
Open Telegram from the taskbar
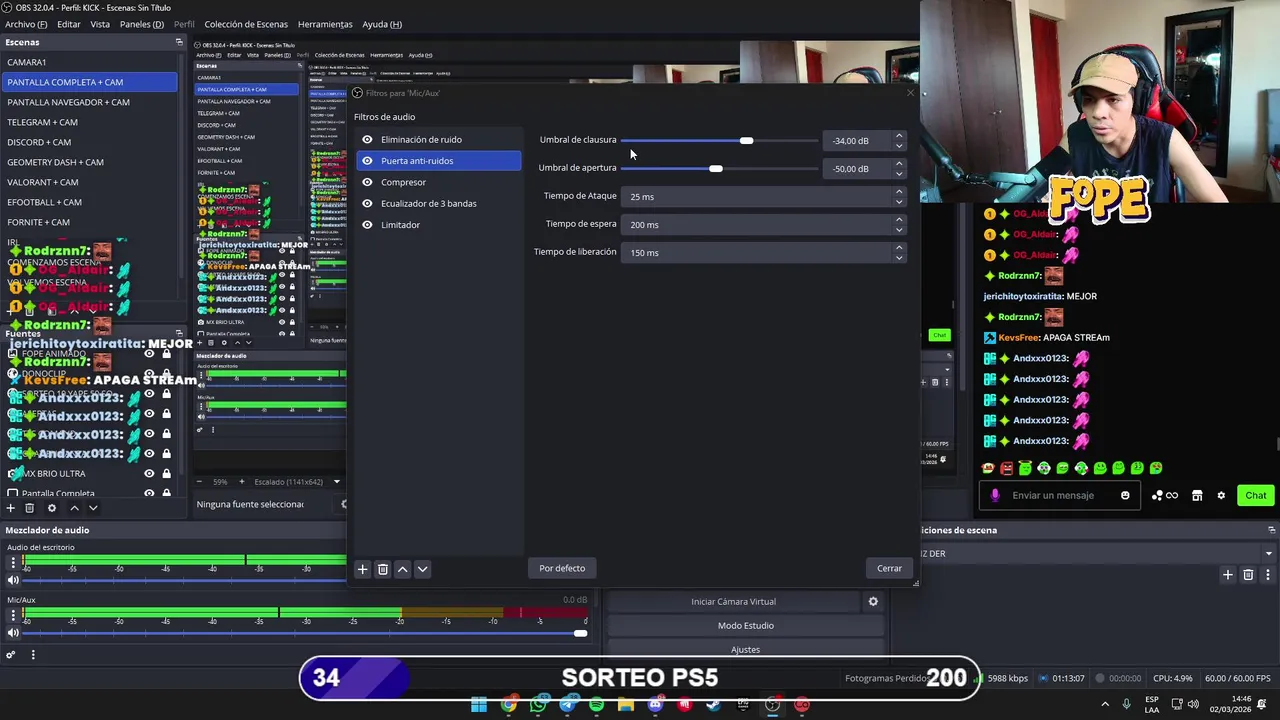pos(568,705)
